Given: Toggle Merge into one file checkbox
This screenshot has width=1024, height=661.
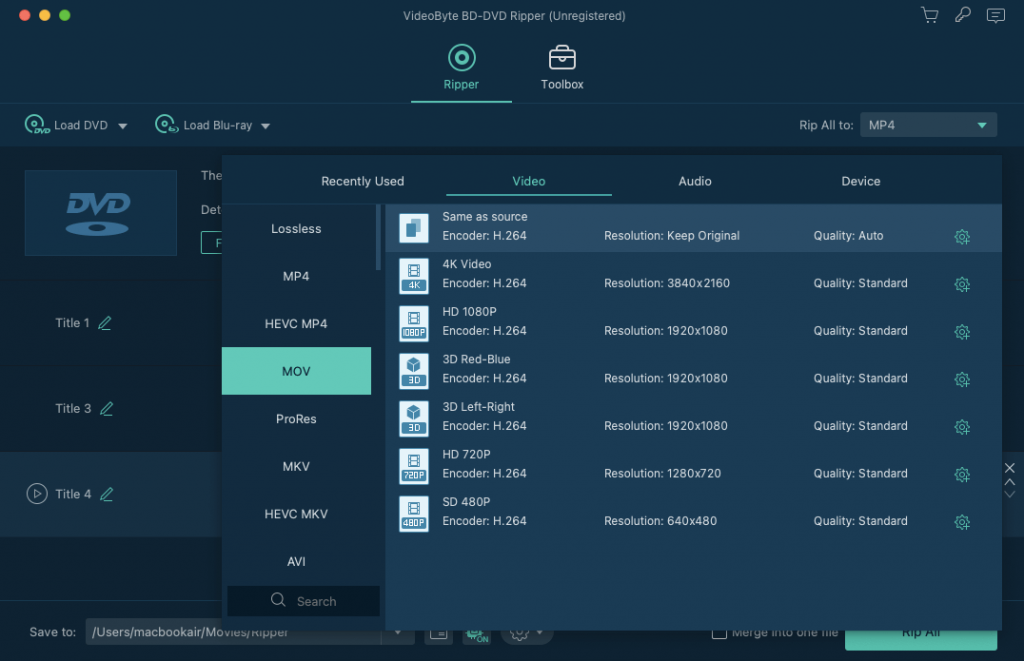Looking at the screenshot, I should pyautogui.click(x=719, y=632).
